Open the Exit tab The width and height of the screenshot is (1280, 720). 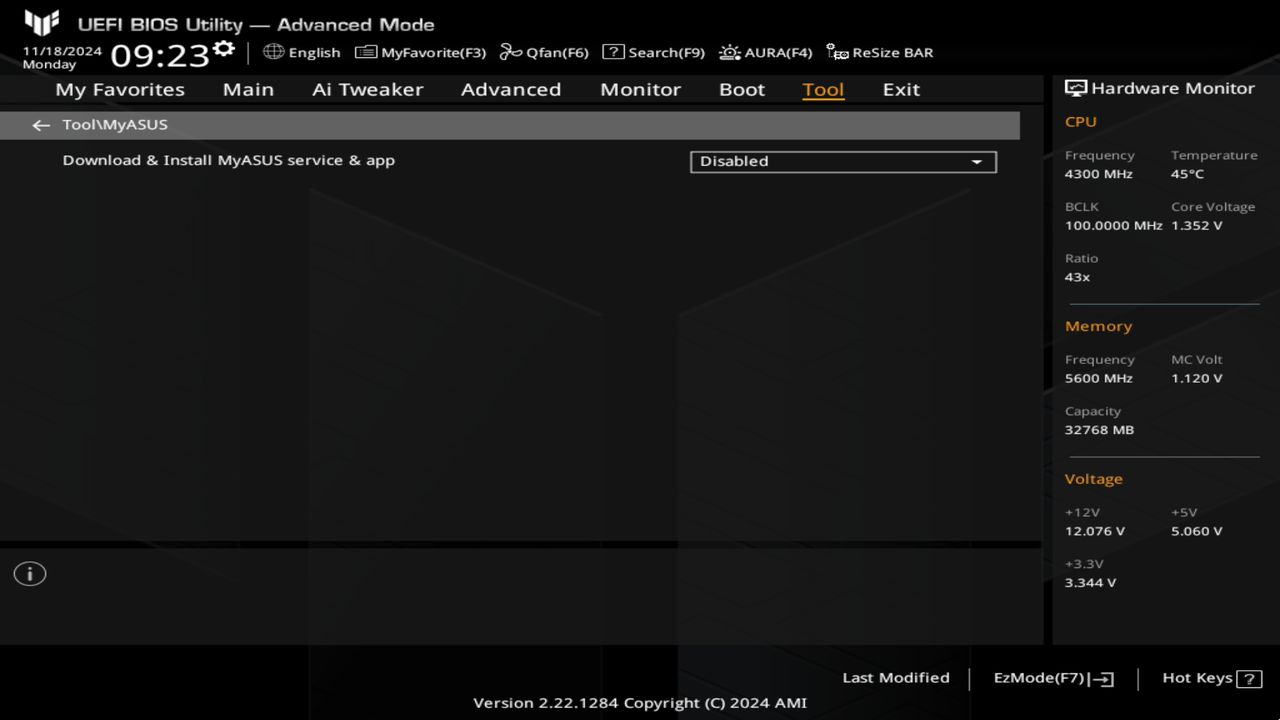pyautogui.click(x=901, y=89)
